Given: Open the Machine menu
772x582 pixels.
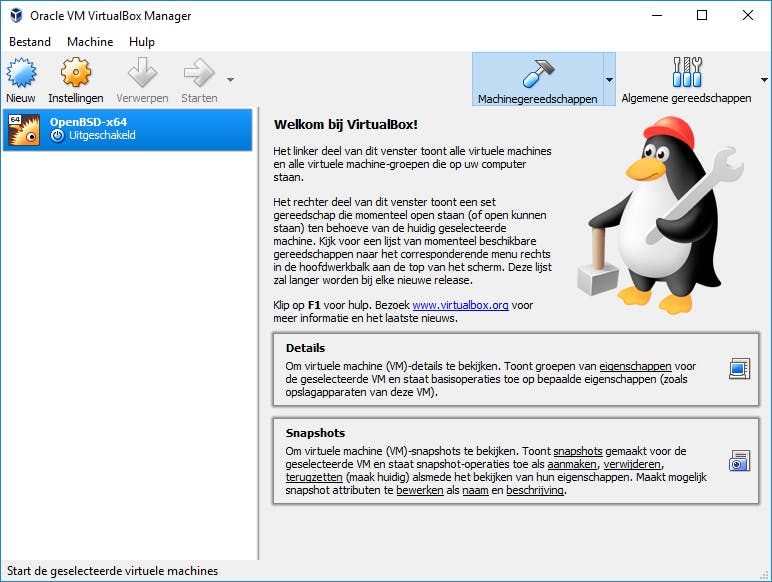Looking at the screenshot, I should click(90, 42).
